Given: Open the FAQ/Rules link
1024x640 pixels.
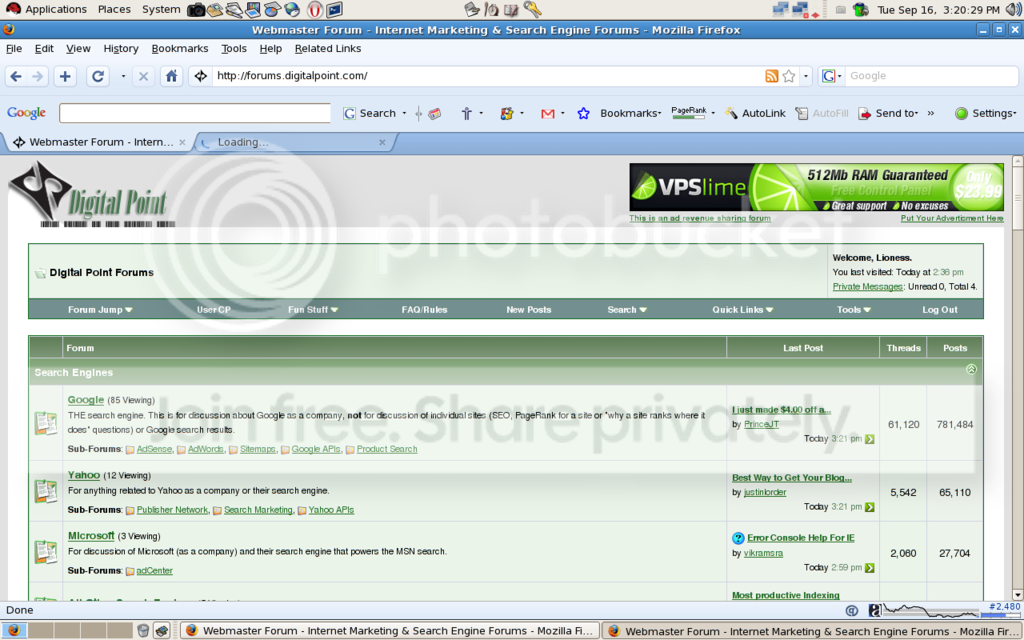Looking at the screenshot, I should 424,310.
